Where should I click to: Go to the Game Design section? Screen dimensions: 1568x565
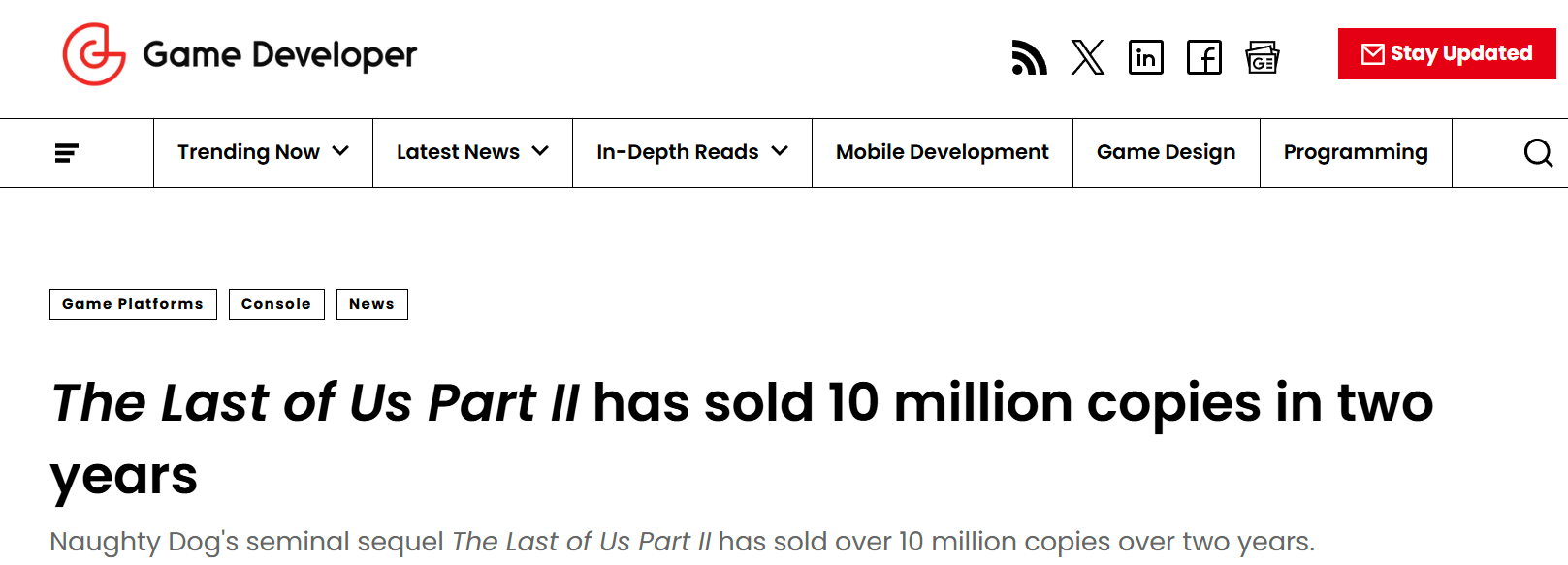1166,152
